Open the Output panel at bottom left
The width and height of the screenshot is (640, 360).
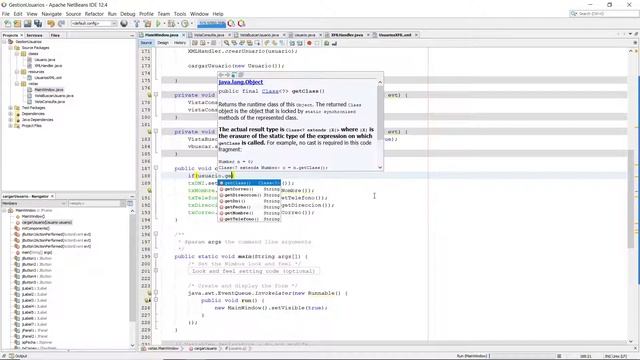[x=18, y=356]
